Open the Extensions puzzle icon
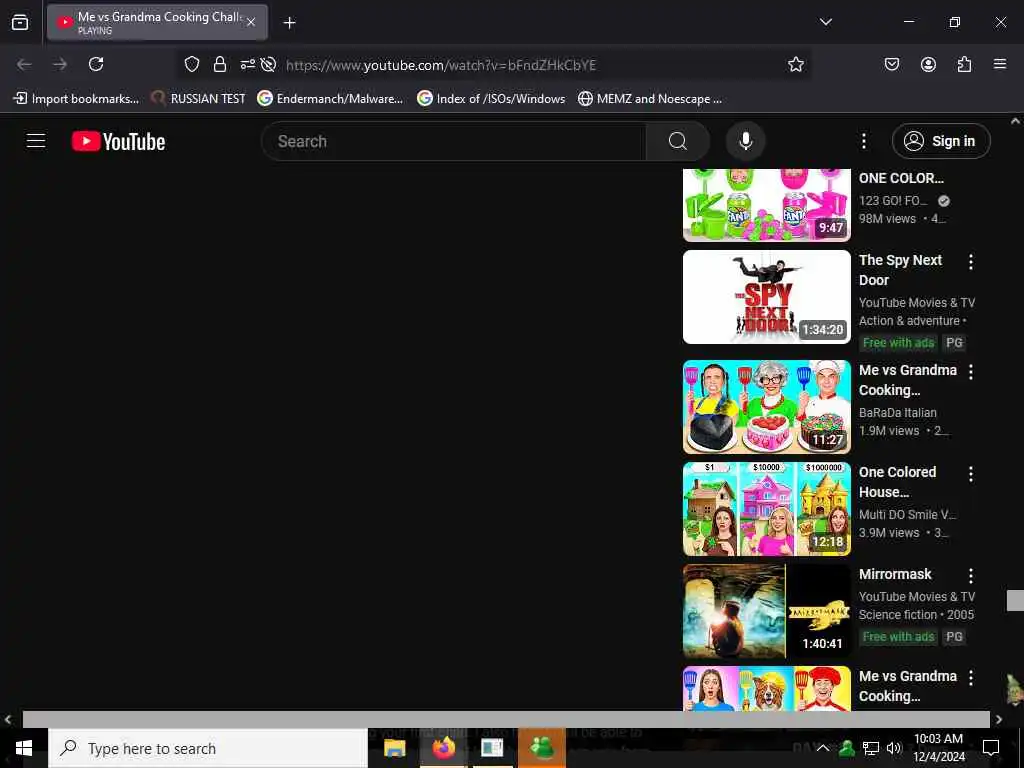Screen dimensions: 1024x768 point(964,64)
